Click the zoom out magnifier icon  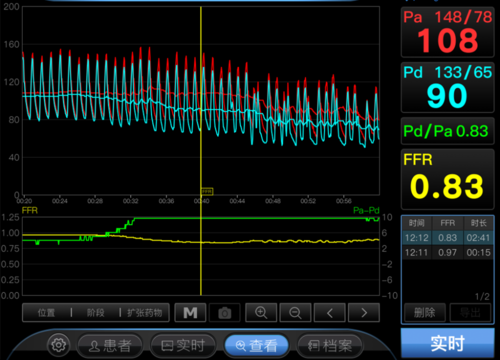tap(295, 313)
